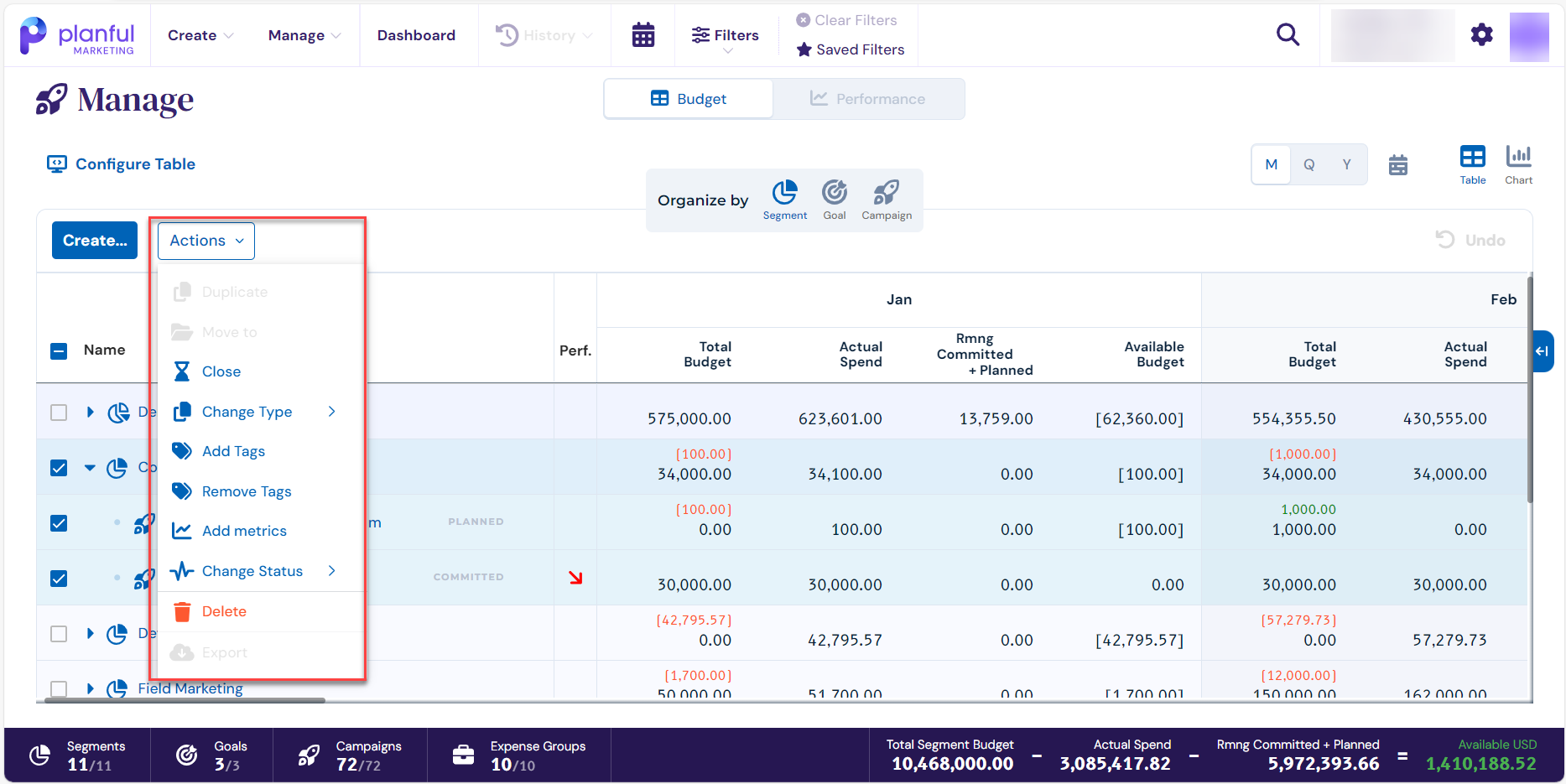Expand the Field Marketing row triangle

(x=91, y=688)
